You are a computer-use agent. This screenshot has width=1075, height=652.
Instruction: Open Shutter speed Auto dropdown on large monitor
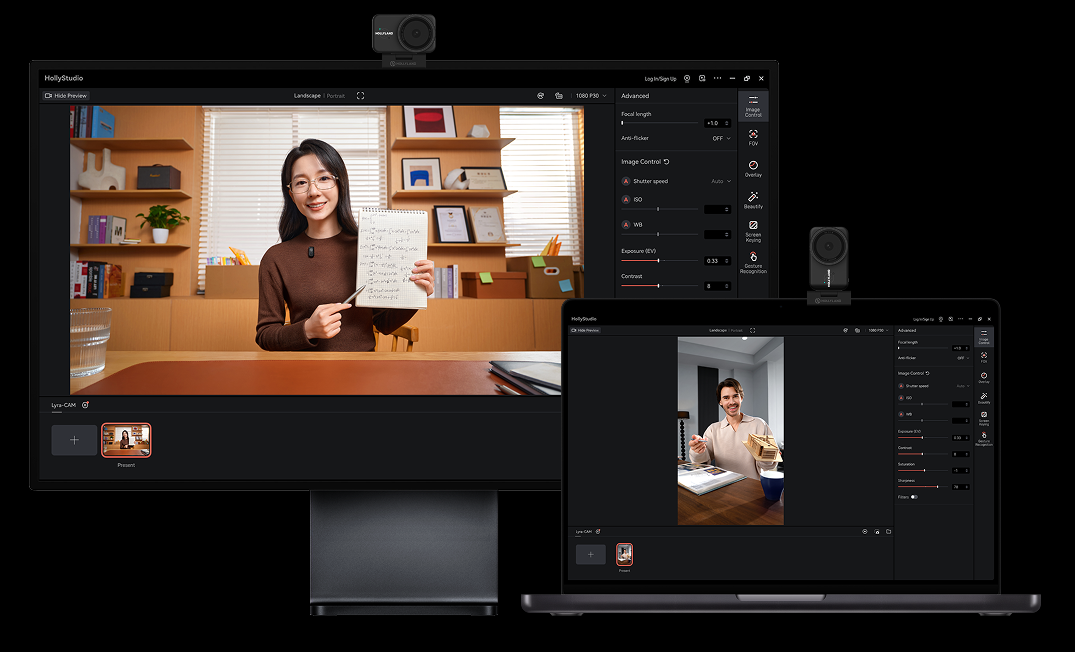tap(720, 181)
